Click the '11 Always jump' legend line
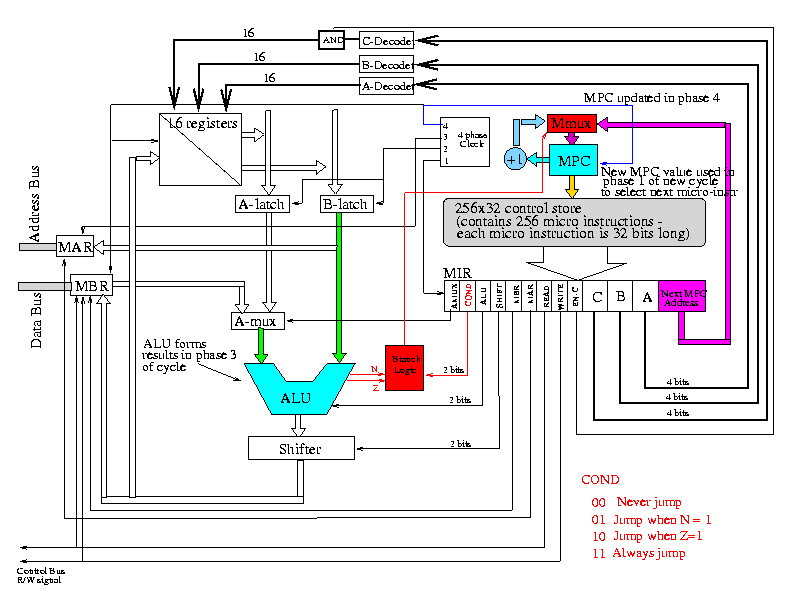The image size is (792, 612). 639,553
